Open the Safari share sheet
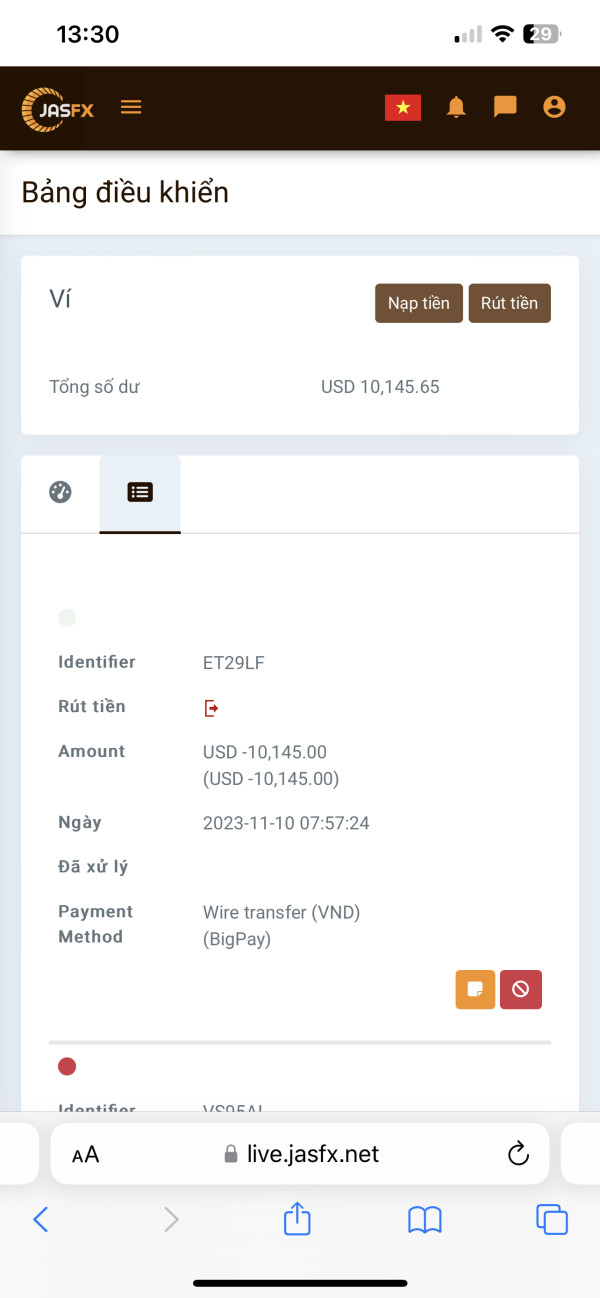 298,1217
